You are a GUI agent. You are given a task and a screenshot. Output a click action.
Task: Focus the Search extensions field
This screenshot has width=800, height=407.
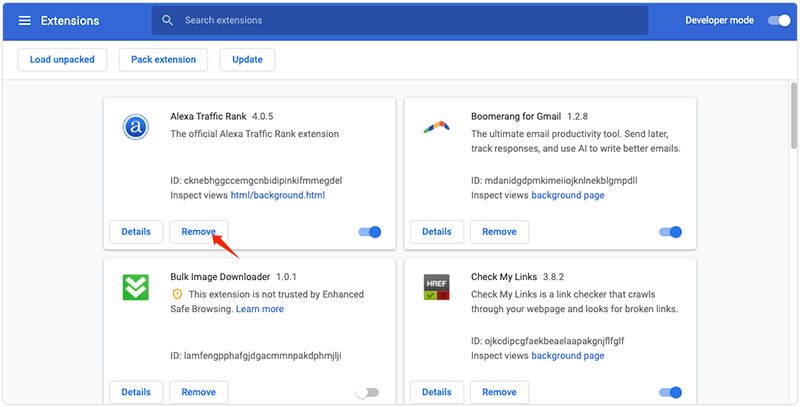point(400,20)
